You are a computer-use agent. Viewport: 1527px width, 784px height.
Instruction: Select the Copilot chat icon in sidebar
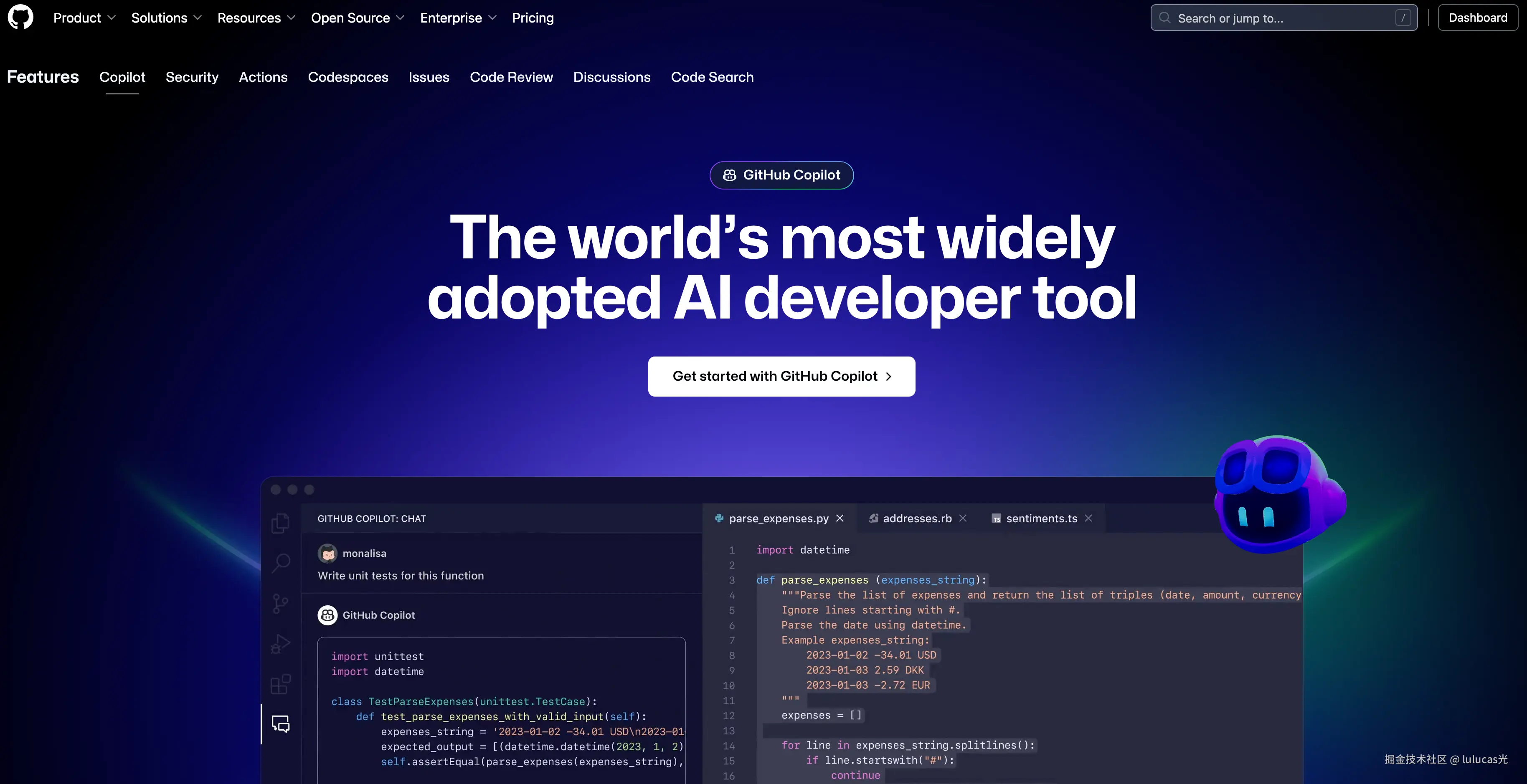(280, 723)
